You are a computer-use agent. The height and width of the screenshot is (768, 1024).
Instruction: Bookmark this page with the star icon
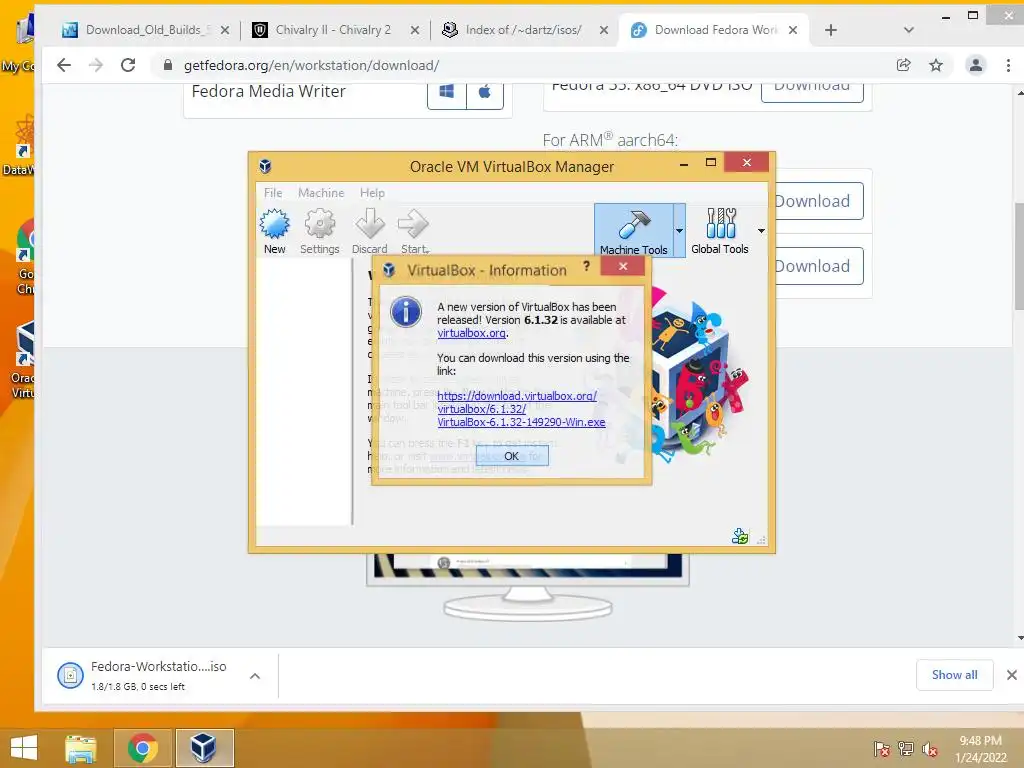pos(936,65)
